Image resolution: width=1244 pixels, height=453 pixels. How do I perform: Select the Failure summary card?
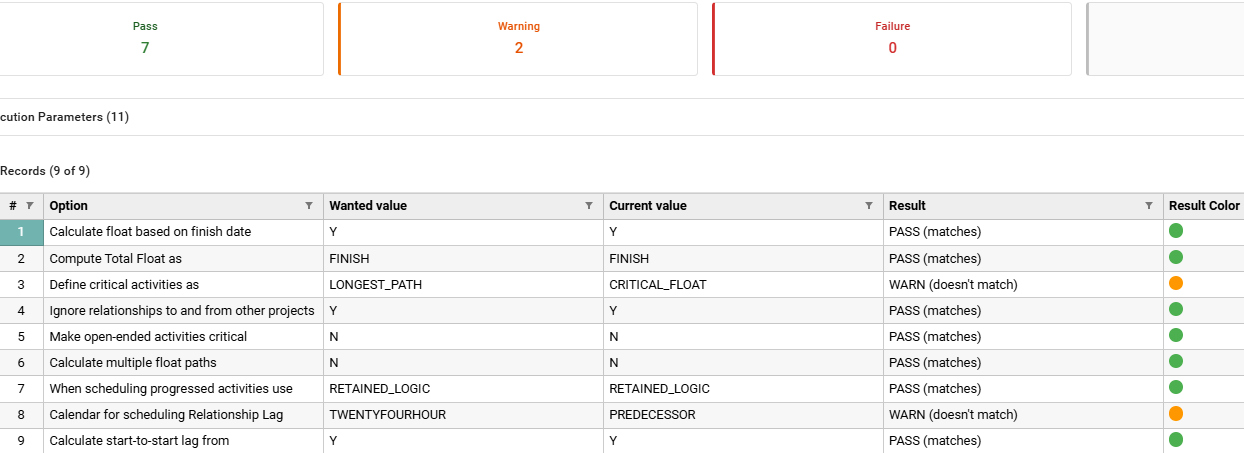coord(892,39)
